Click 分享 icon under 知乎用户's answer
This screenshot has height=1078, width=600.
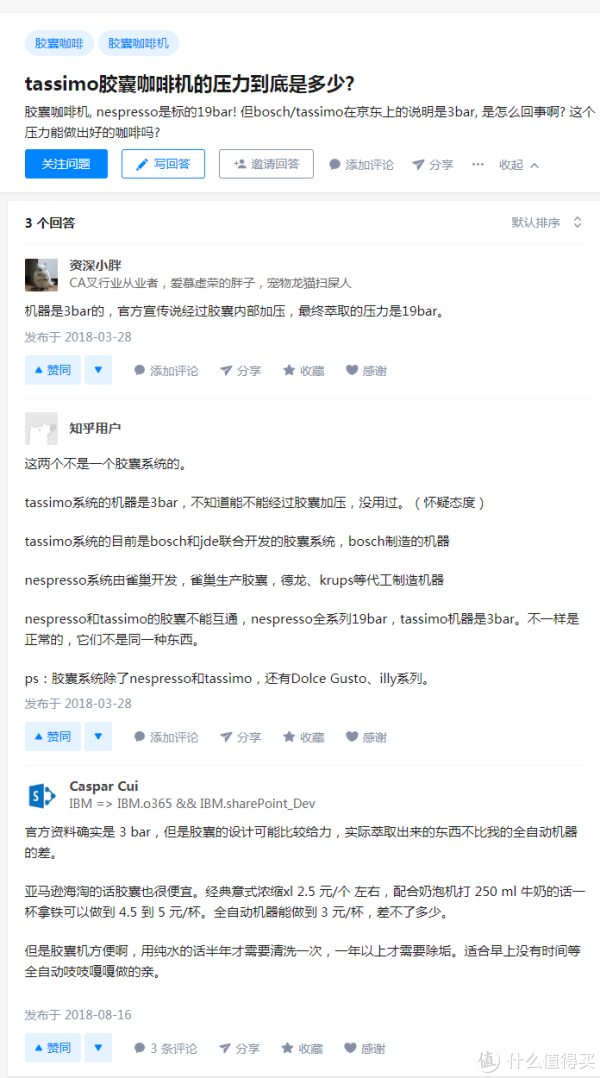pos(240,737)
